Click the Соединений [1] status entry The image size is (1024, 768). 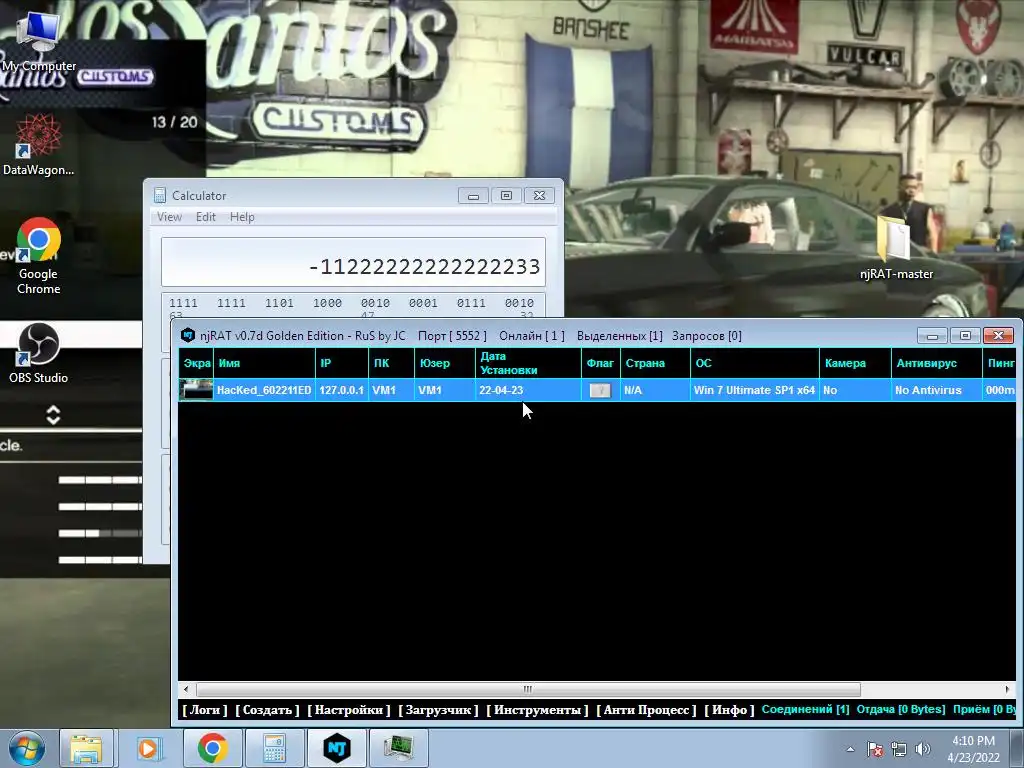tap(805, 709)
